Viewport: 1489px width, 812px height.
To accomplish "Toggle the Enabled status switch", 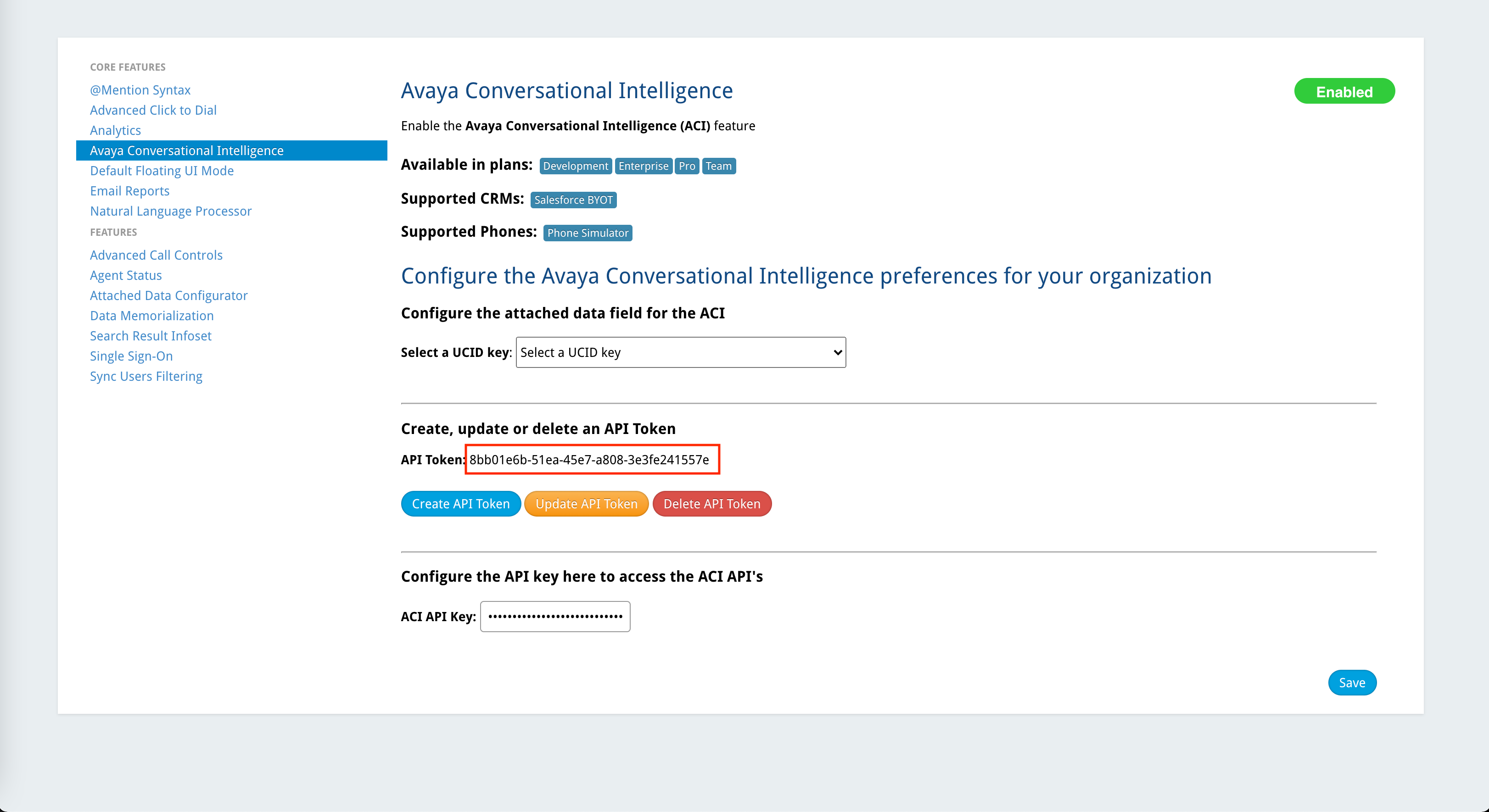I will (1344, 91).
